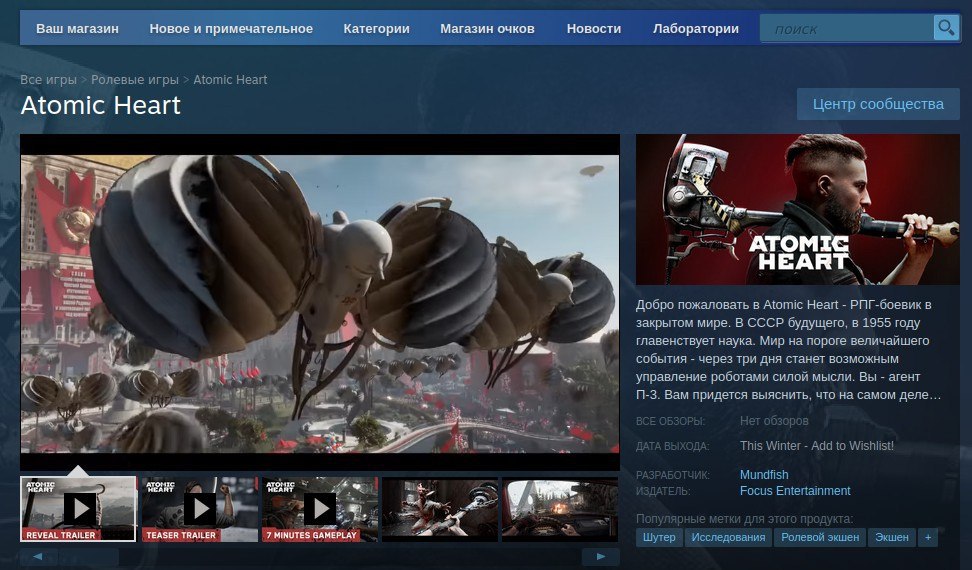Click the 'Нет обзоров' reviews text
972x570 pixels.
pyautogui.click(x=774, y=421)
